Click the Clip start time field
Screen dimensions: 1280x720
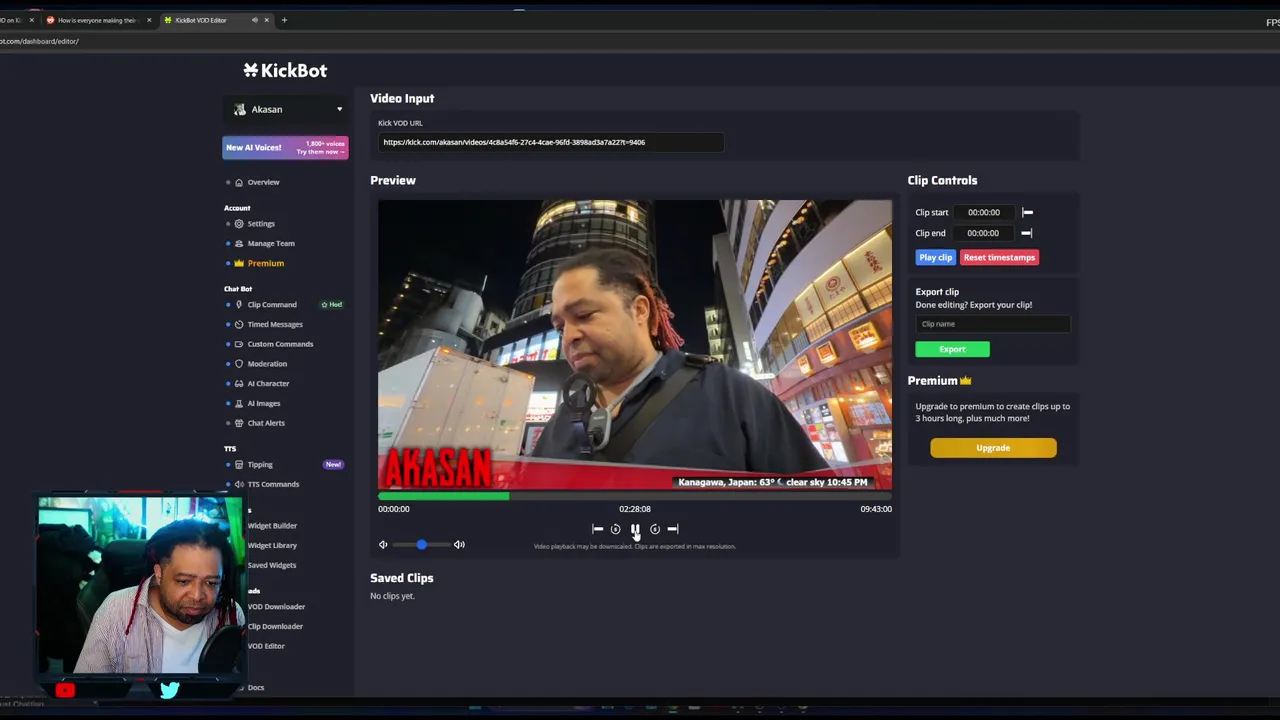coord(984,212)
